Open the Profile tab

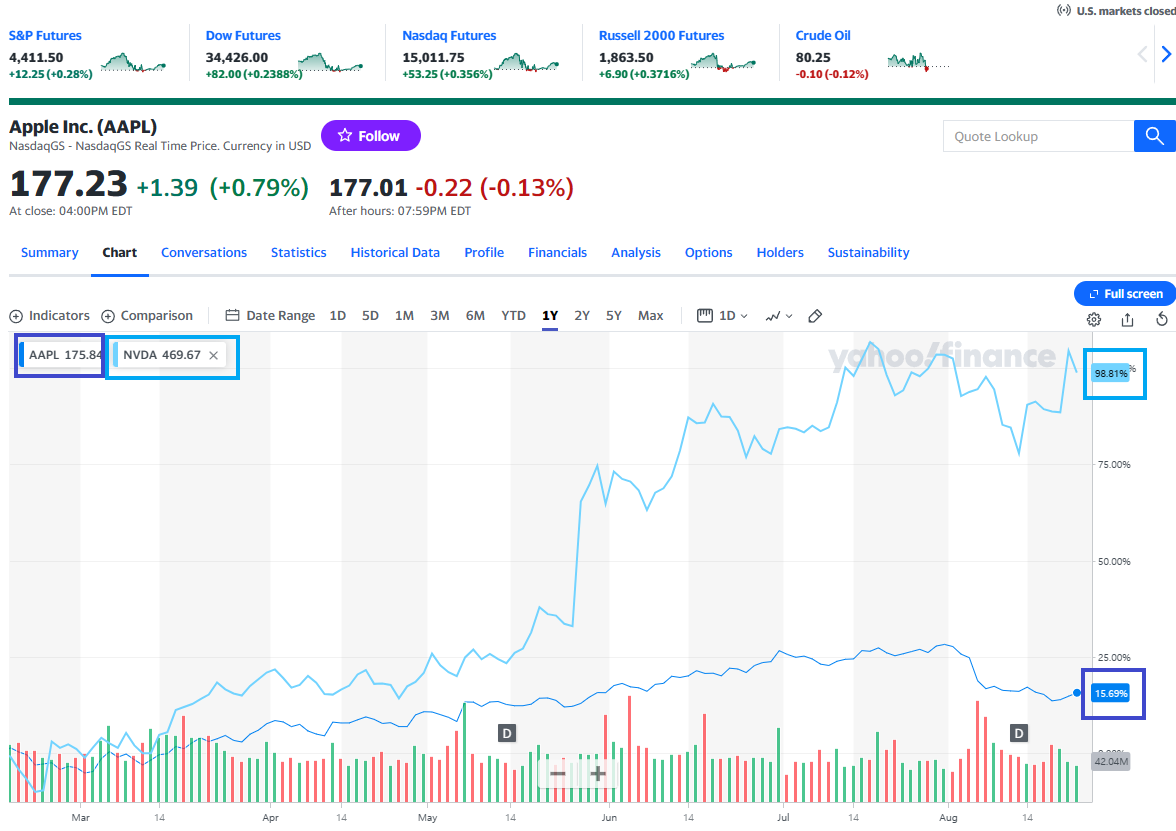click(x=484, y=253)
